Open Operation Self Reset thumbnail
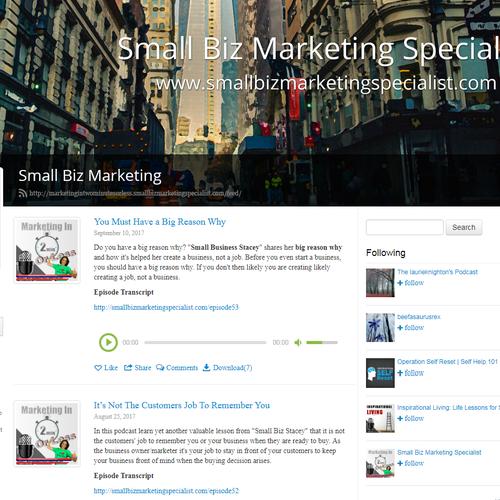 tap(380, 373)
